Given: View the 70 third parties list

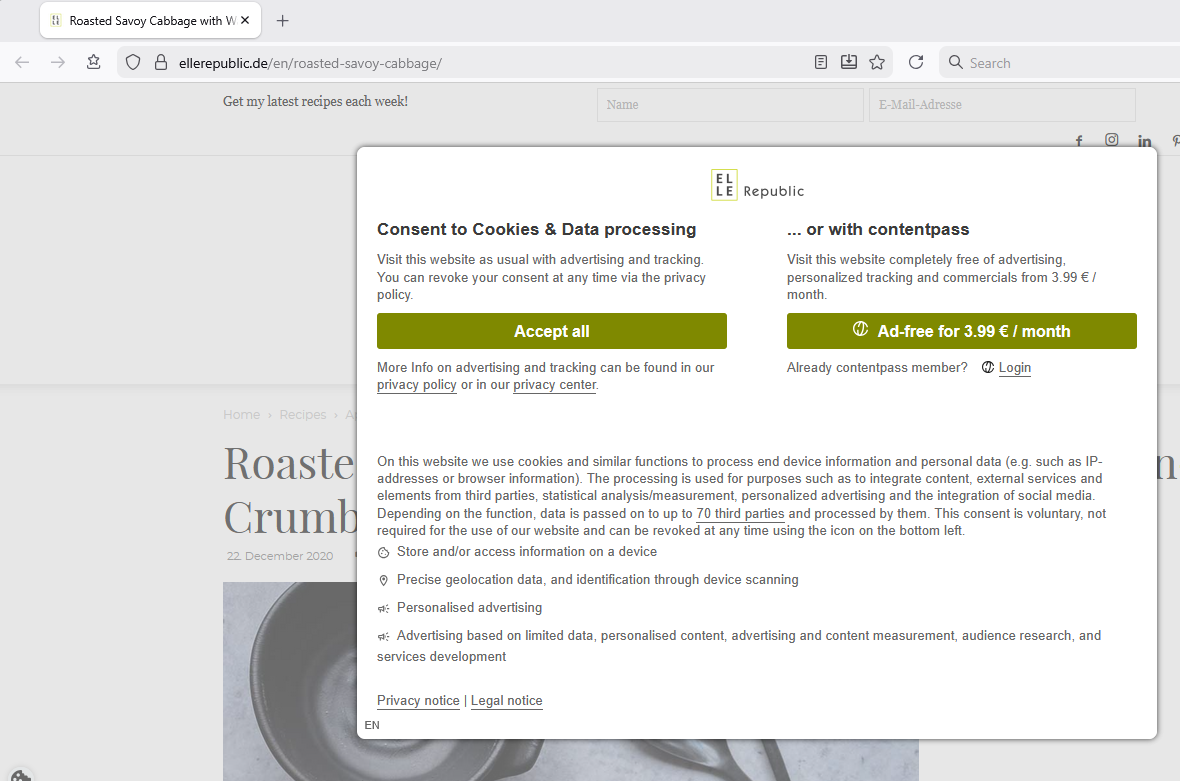Looking at the screenshot, I should [740, 514].
